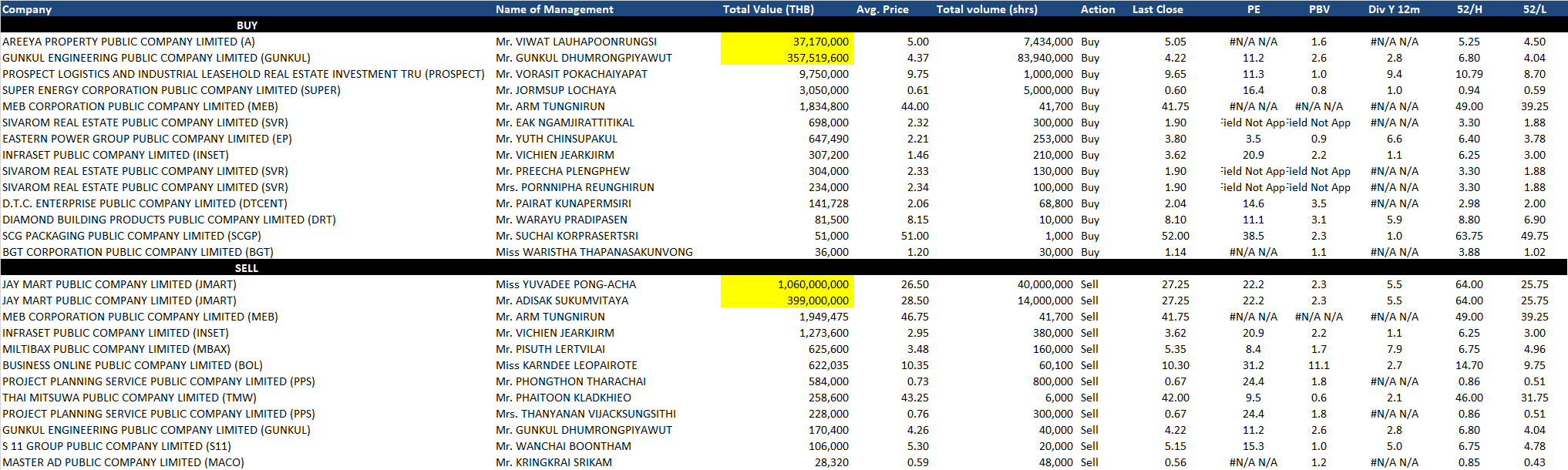Select the SCG PACKAGING company cell
1568x470 pixels.
point(132,236)
